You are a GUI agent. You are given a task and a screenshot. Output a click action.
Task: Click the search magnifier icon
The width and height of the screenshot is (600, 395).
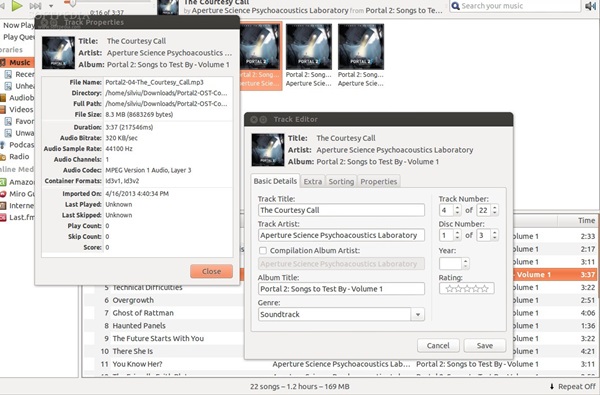pos(455,6)
